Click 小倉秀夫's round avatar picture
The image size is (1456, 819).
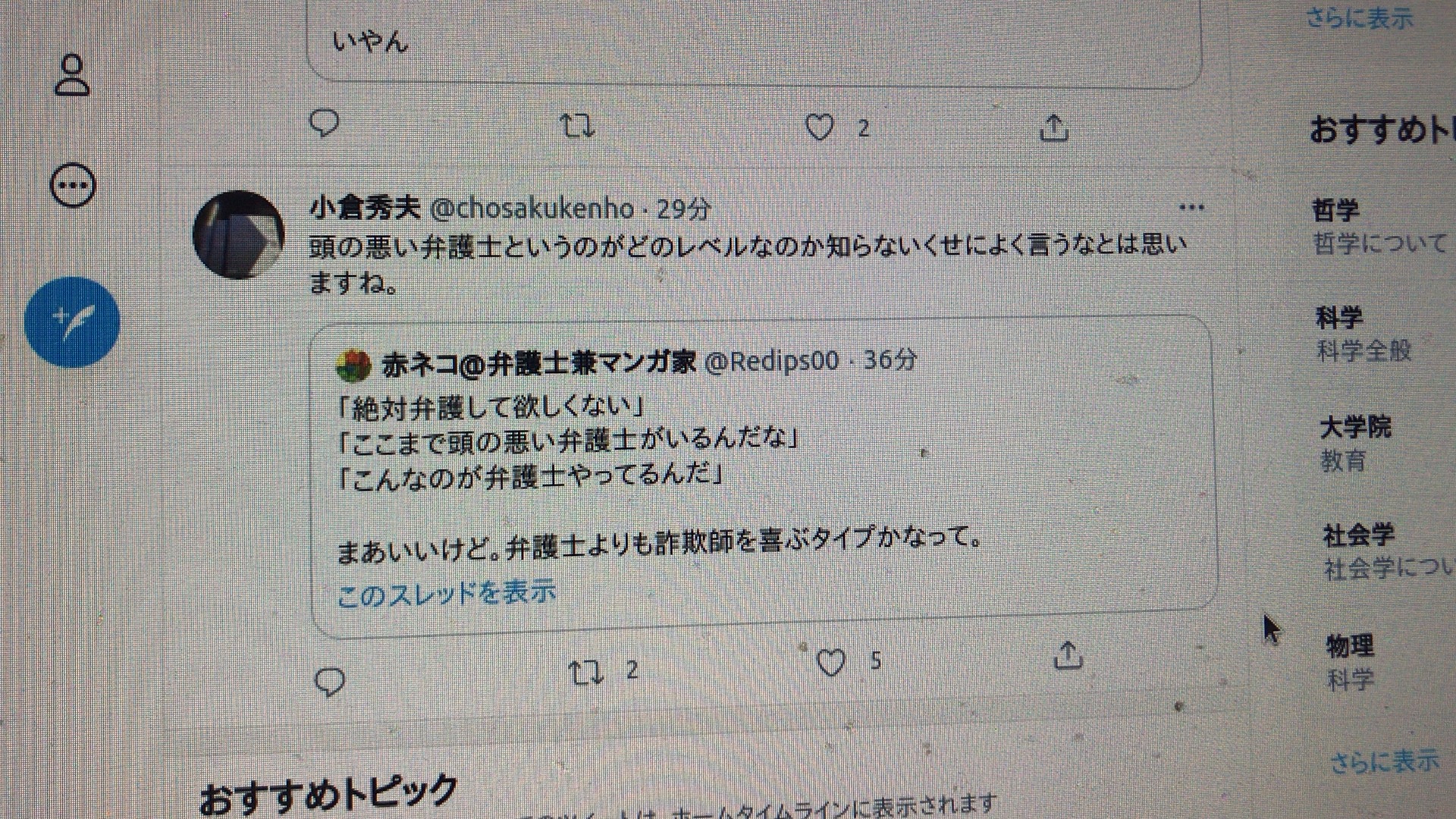(x=238, y=234)
